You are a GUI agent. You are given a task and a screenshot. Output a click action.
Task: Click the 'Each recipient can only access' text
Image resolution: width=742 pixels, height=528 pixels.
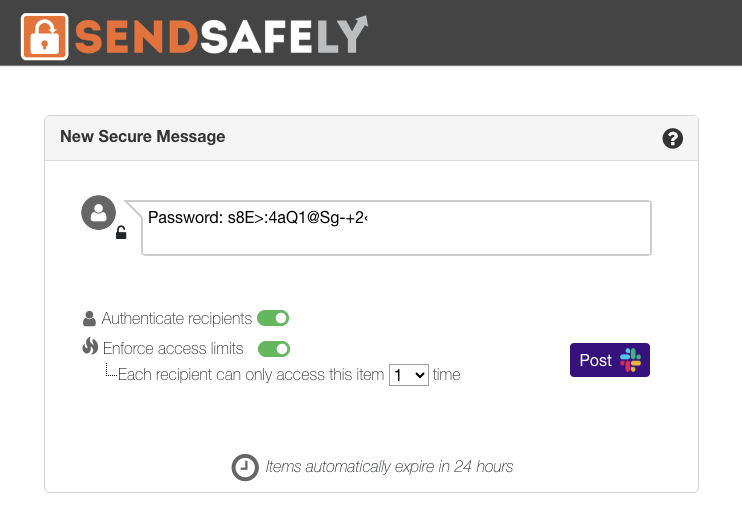tap(251, 375)
